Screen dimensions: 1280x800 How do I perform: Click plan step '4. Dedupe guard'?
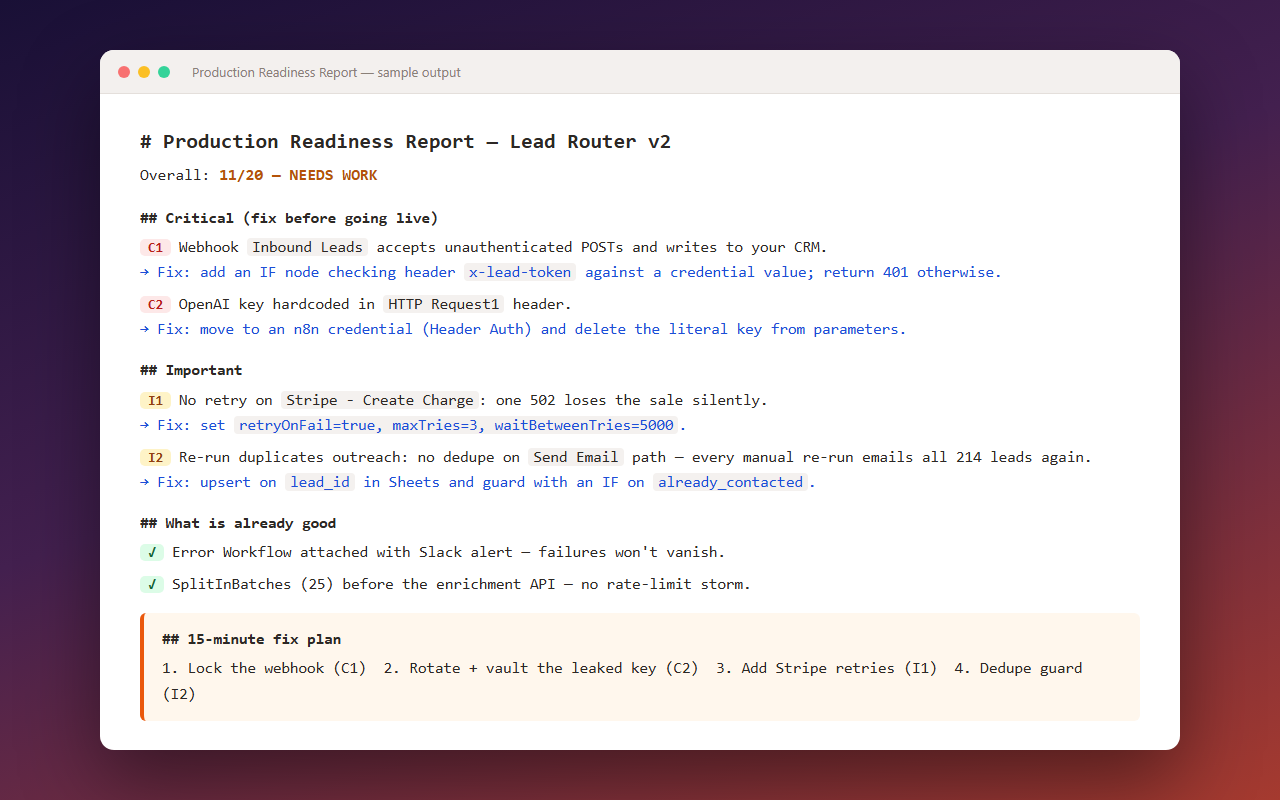(1018, 668)
